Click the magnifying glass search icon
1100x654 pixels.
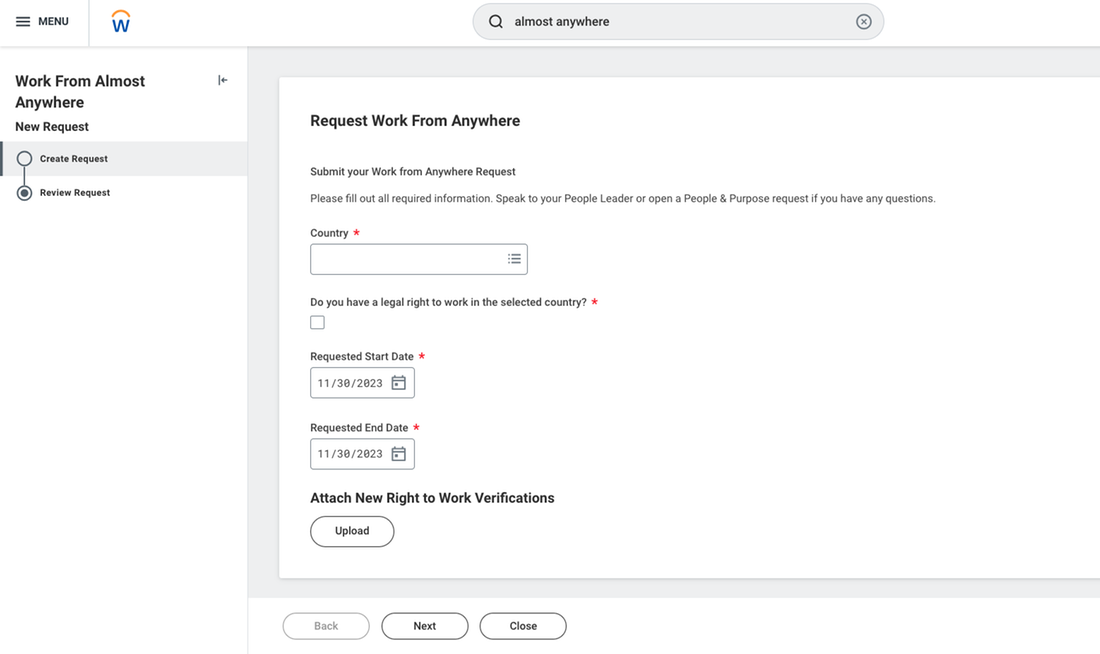[496, 21]
